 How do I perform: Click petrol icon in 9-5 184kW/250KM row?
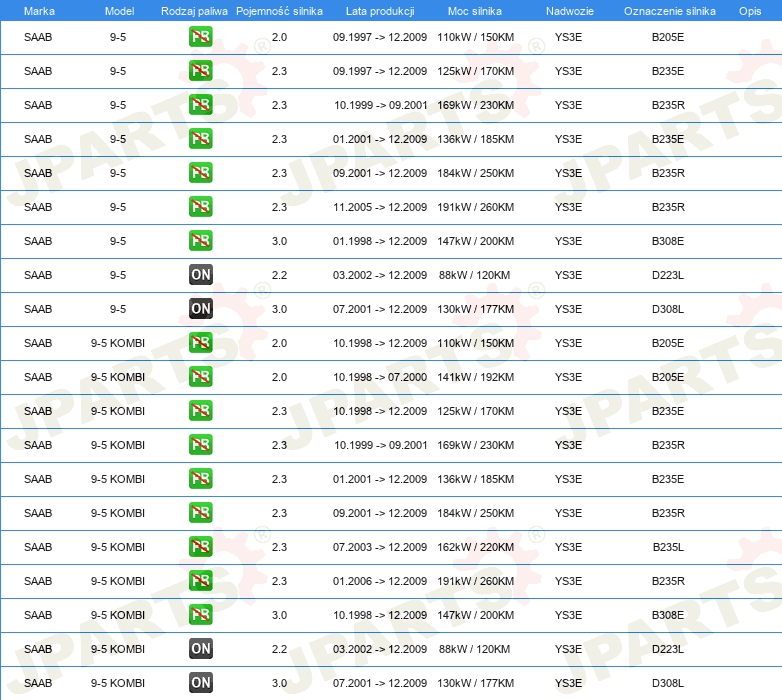click(200, 173)
